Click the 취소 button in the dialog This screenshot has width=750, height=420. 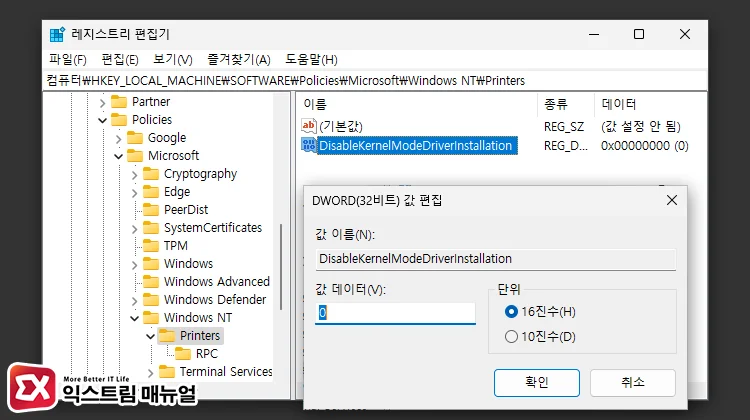633,383
